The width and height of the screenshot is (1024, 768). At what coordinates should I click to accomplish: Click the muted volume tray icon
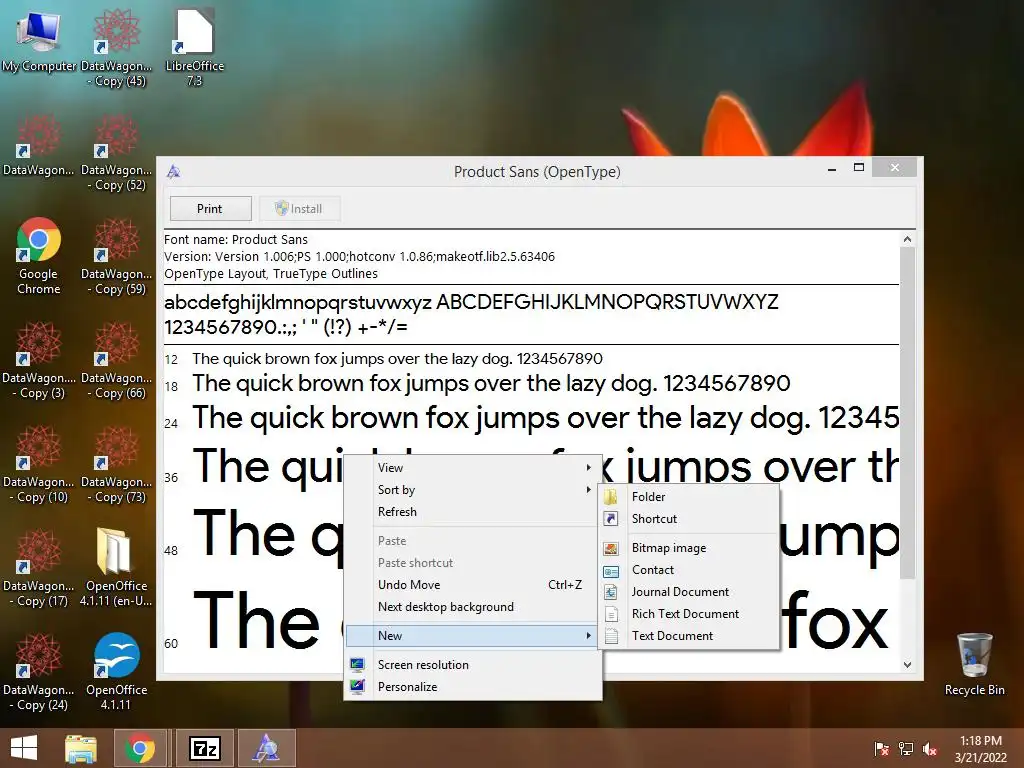point(930,748)
